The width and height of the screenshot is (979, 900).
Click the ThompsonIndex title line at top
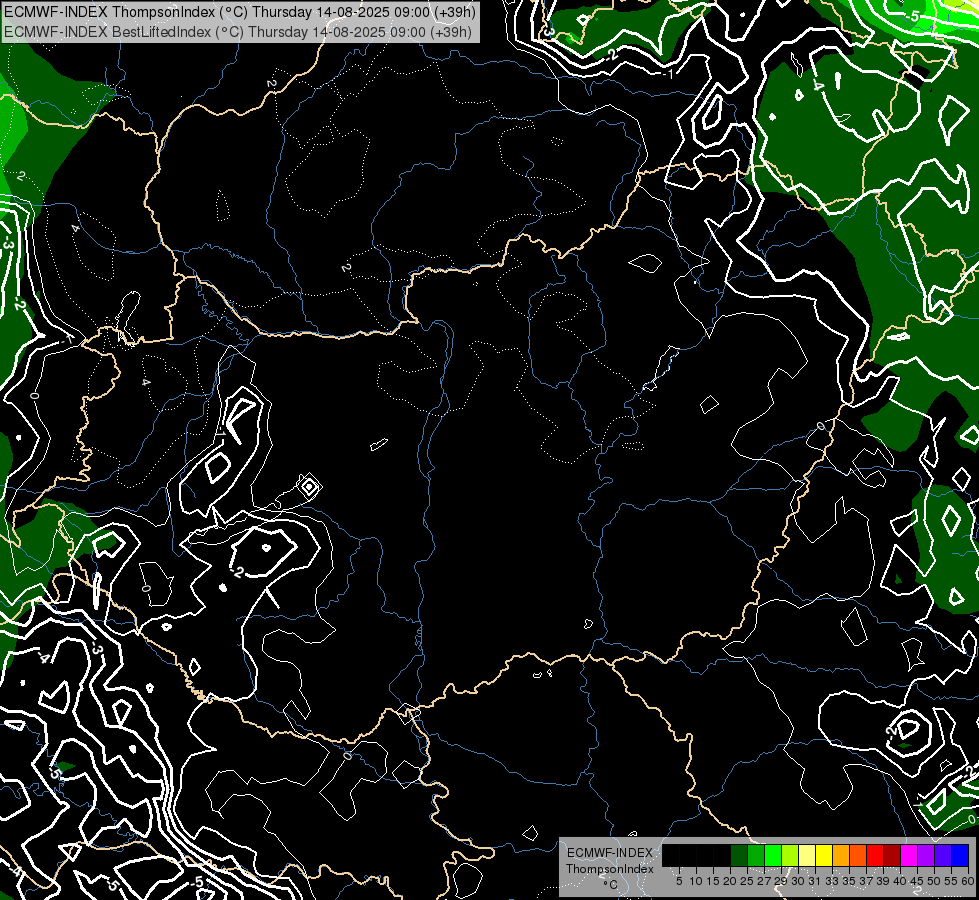pyautogui.click(x=240, y=12)
